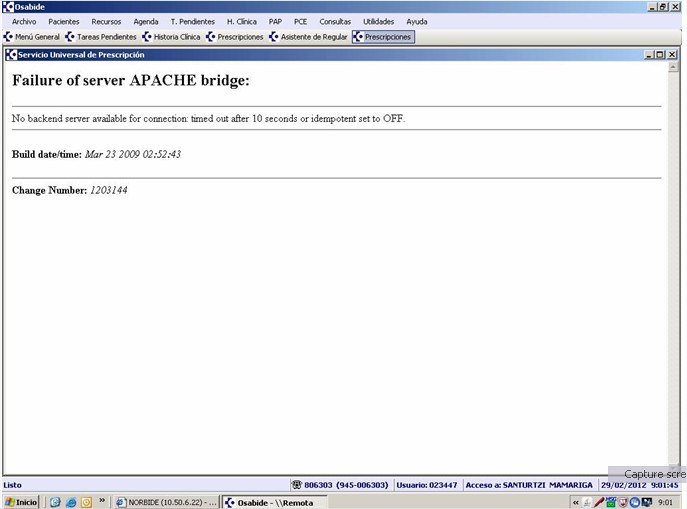
Task: Open Menú General from the toolbar
Action: coord(32,37)
